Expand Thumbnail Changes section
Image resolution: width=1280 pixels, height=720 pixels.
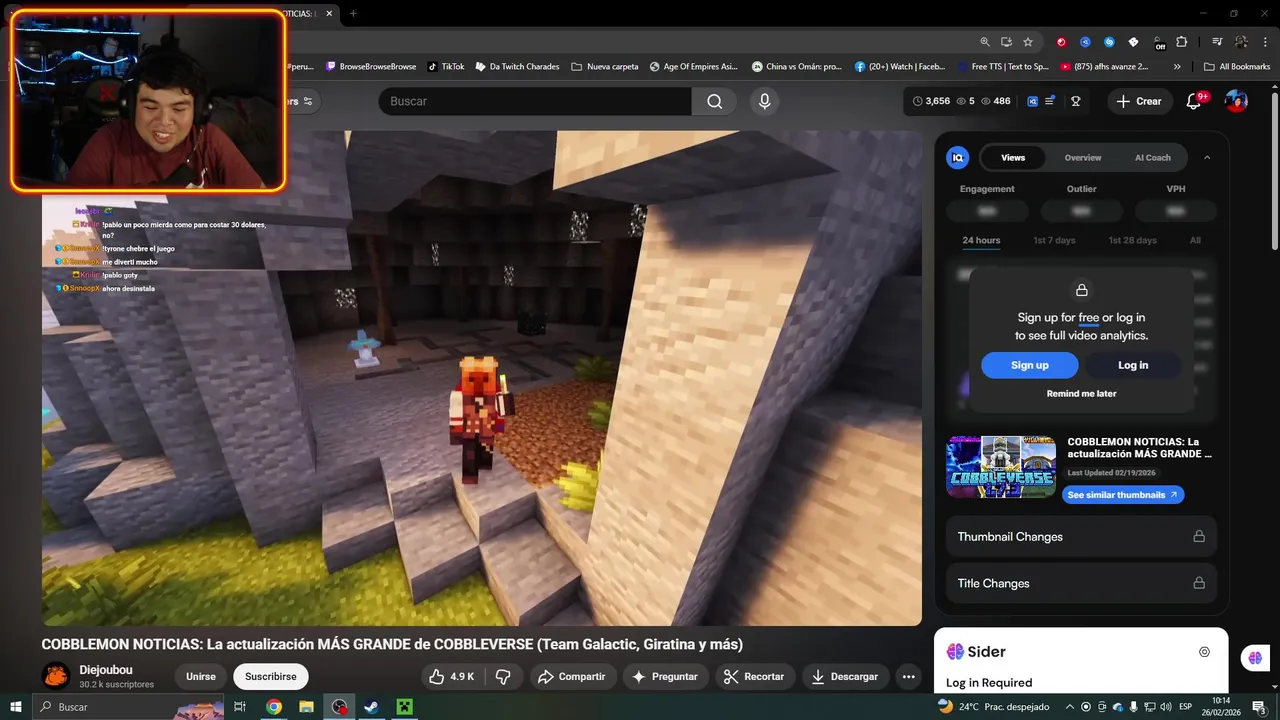[1081, 537]
